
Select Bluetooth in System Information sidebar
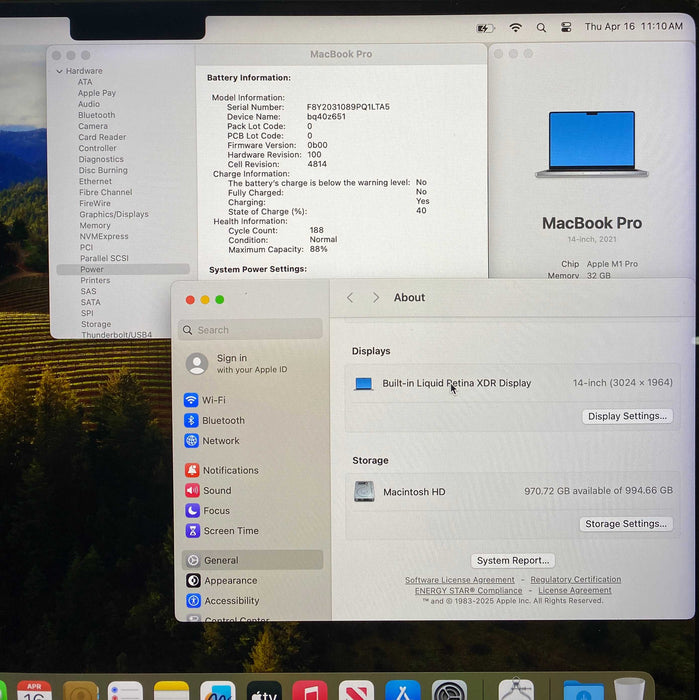[x=96, y=115]
